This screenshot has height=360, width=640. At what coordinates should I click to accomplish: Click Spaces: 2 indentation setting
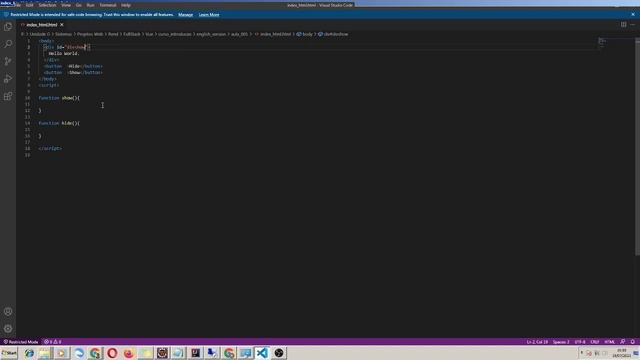tap(561, 342)
